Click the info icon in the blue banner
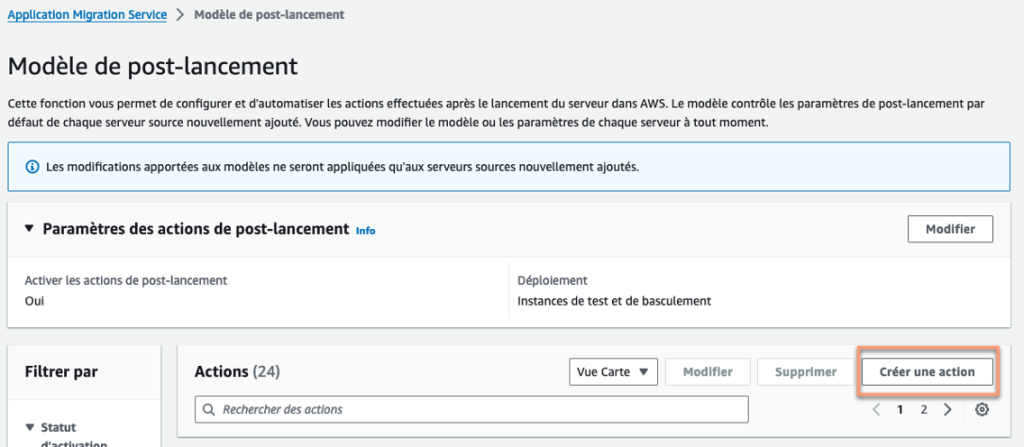The height and width of the screenshot is (447, 1024). [x=31, y=166]
